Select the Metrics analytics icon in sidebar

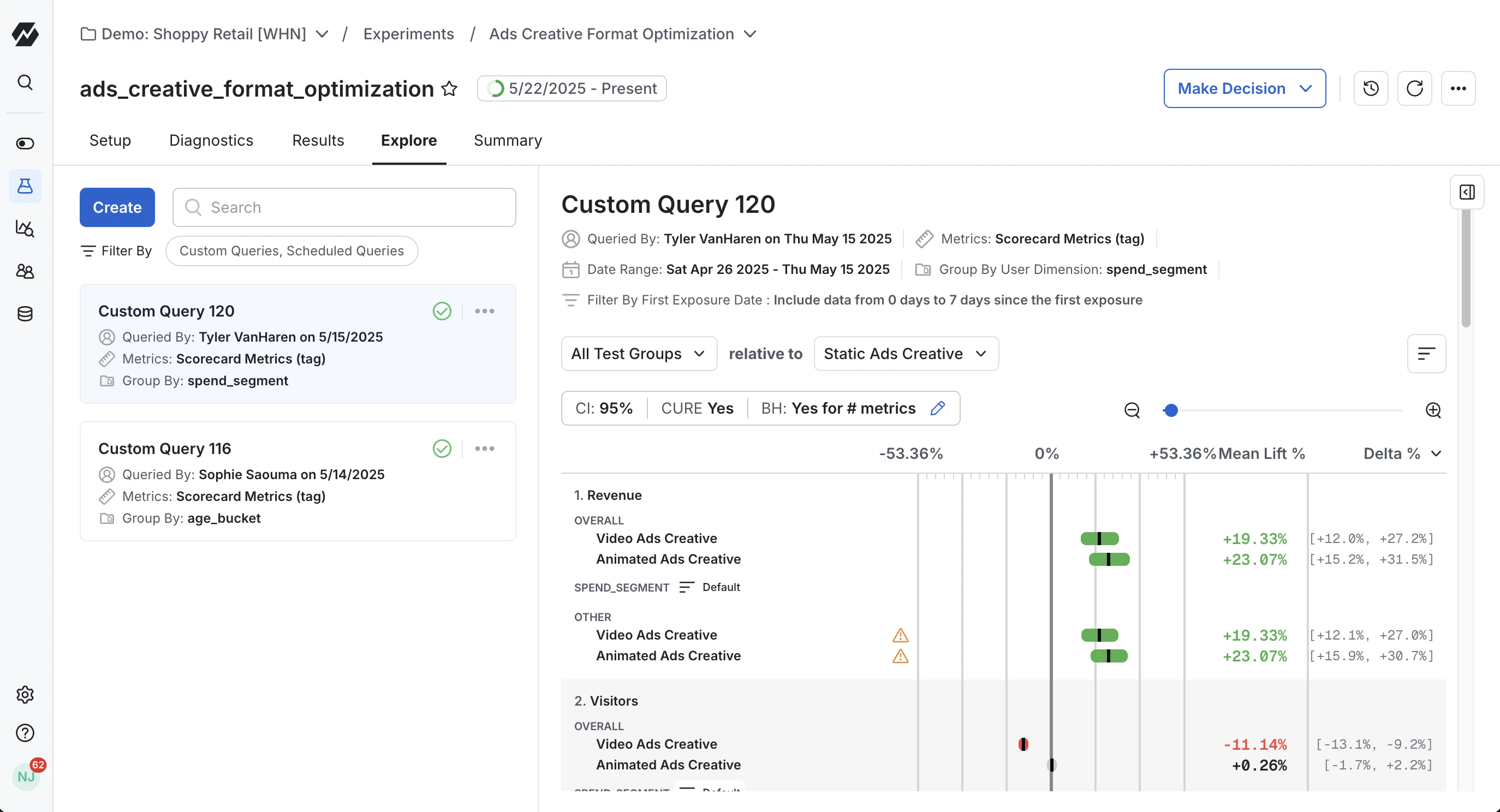[25, 229]
